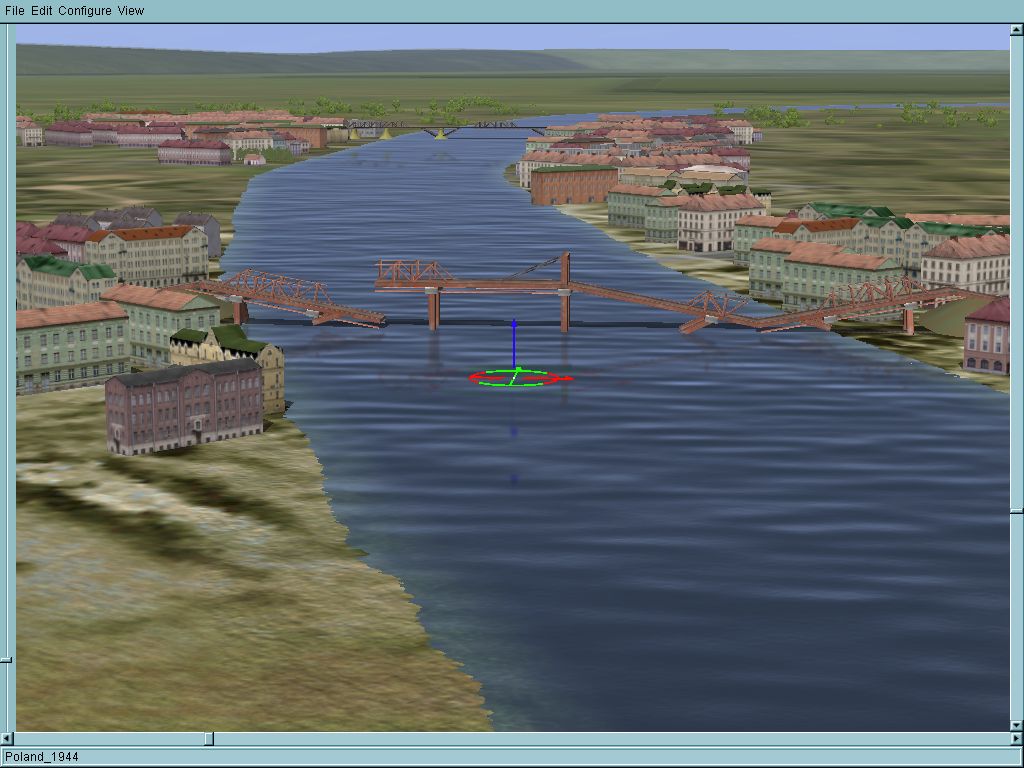
Task: Click the Poland_1944 status bar label
Action: pyautogui.click(x=42, y=757)
